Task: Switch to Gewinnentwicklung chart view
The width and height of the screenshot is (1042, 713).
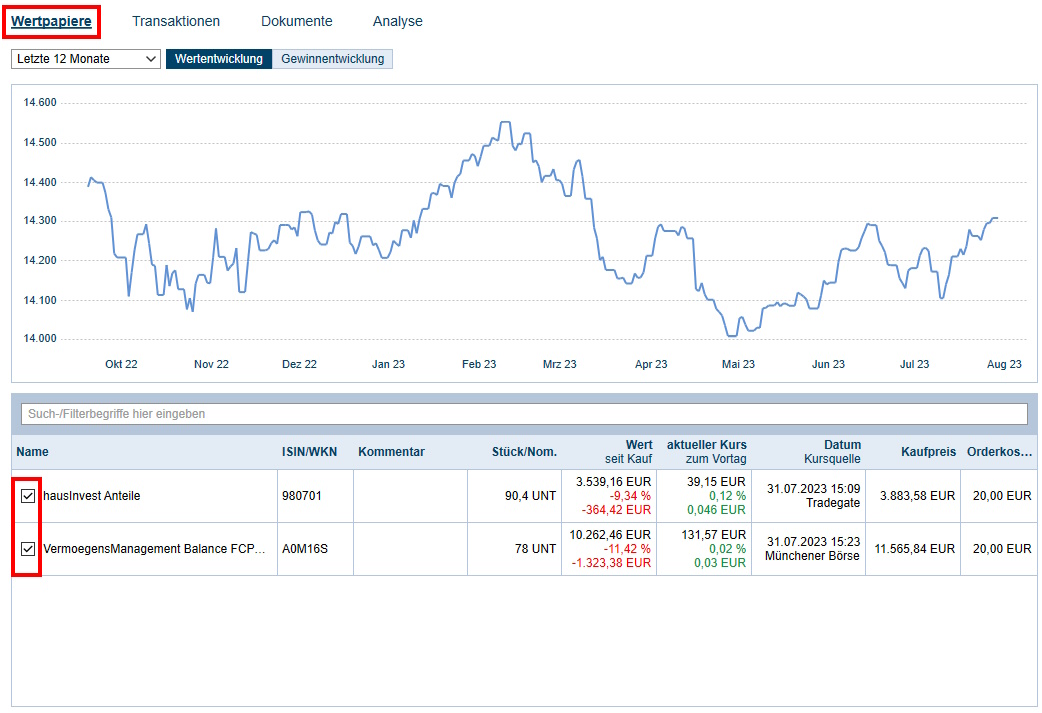Action: (332, 59)
